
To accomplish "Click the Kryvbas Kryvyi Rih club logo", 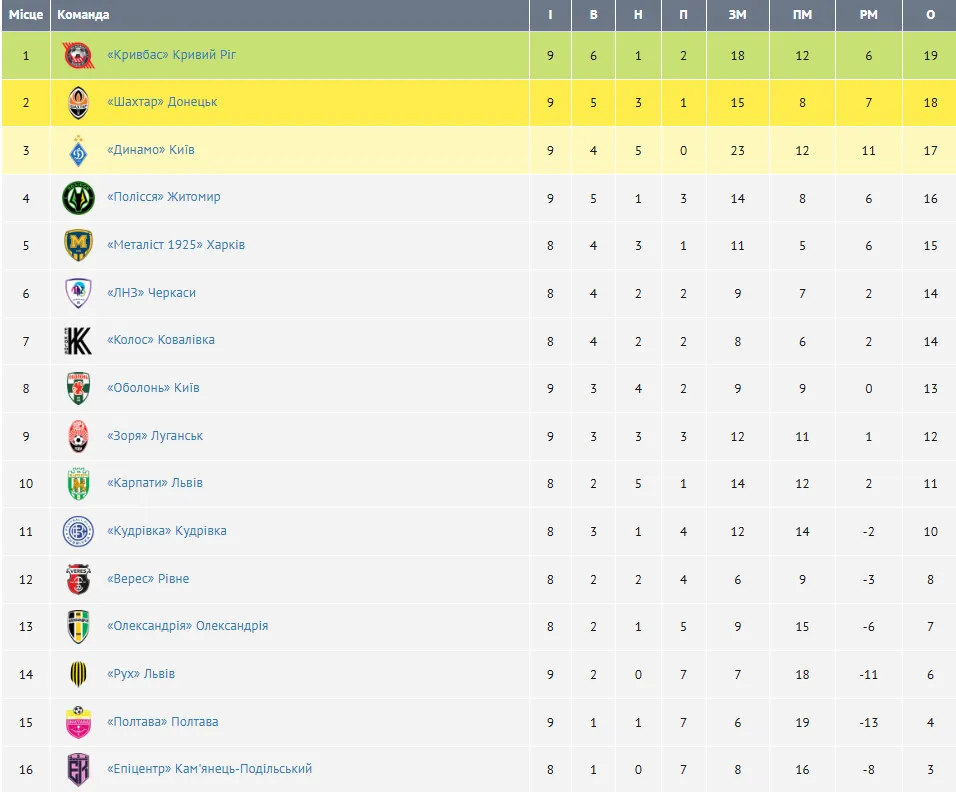I will tap(78, 56).
